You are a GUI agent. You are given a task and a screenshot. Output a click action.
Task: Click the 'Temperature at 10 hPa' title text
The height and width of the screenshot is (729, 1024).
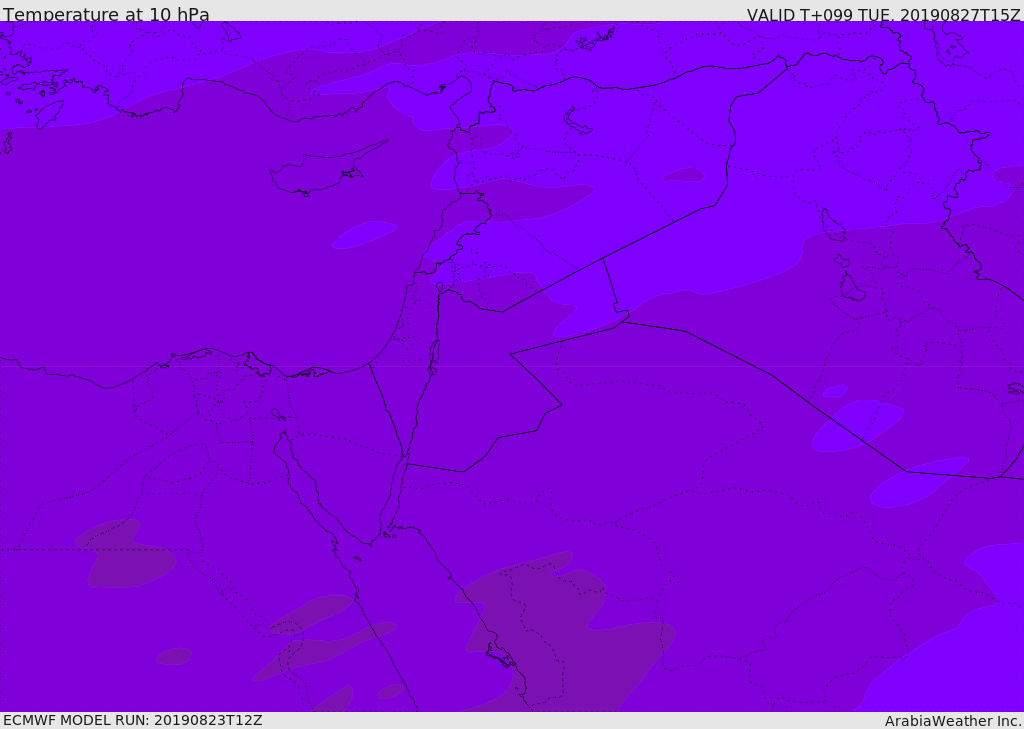[x=106, y=14]
